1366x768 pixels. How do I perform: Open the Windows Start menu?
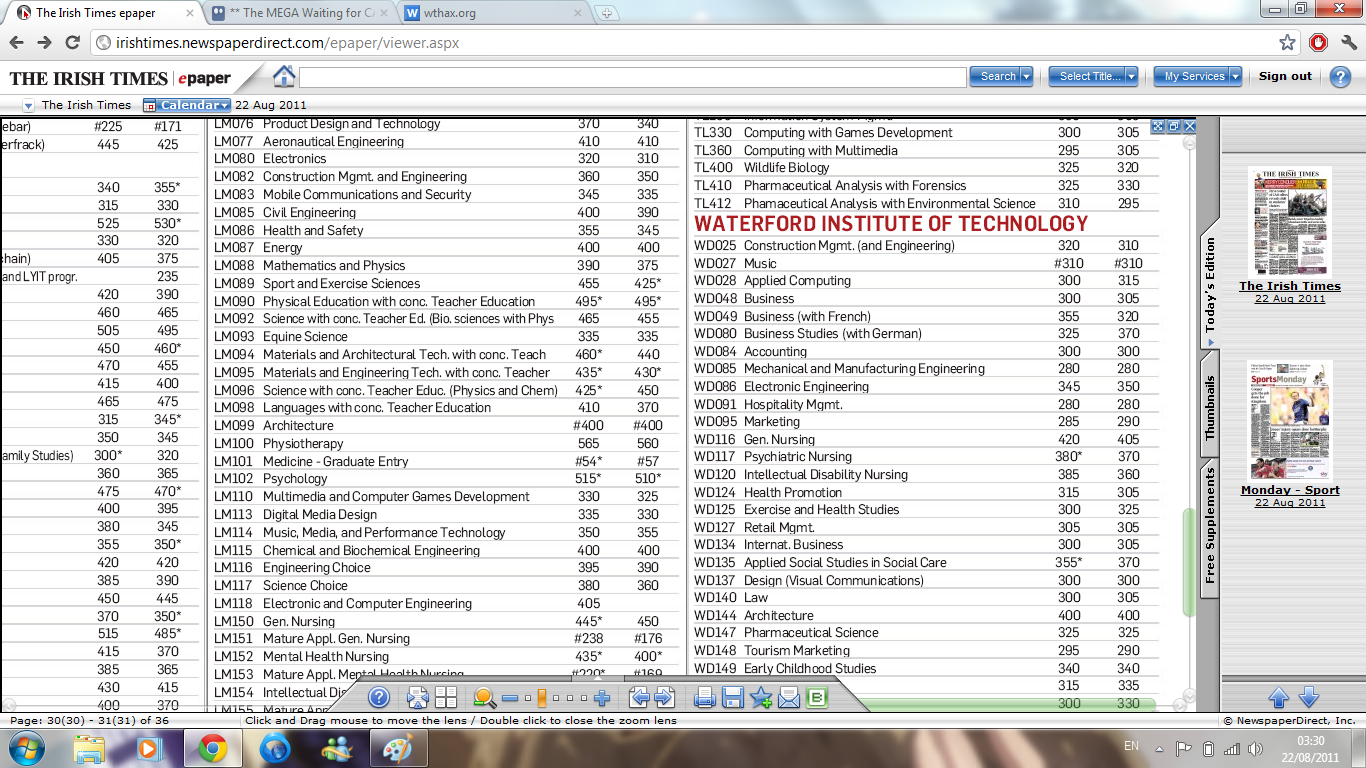(24, 748)
